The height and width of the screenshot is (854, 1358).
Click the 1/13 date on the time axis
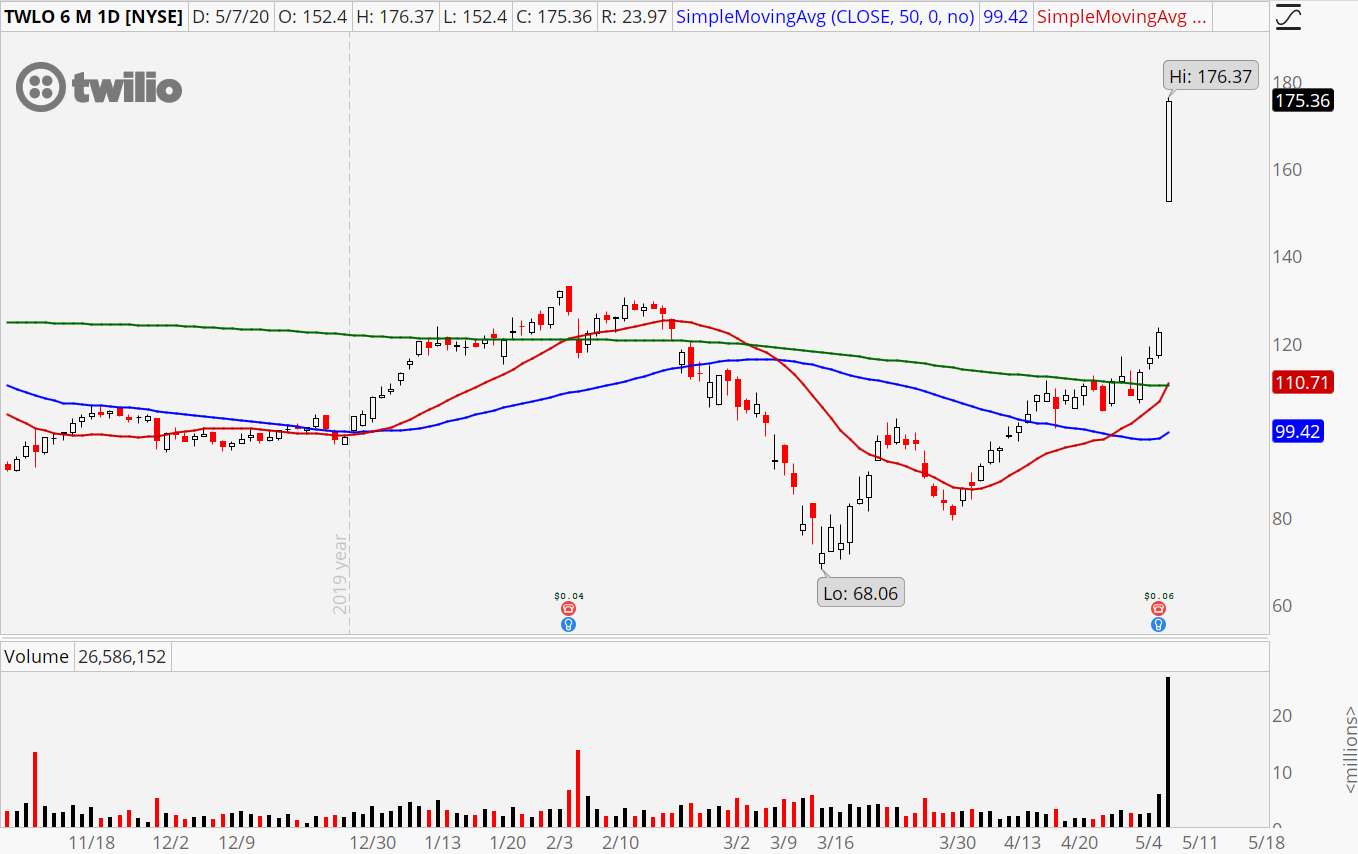tap(441, 842)
